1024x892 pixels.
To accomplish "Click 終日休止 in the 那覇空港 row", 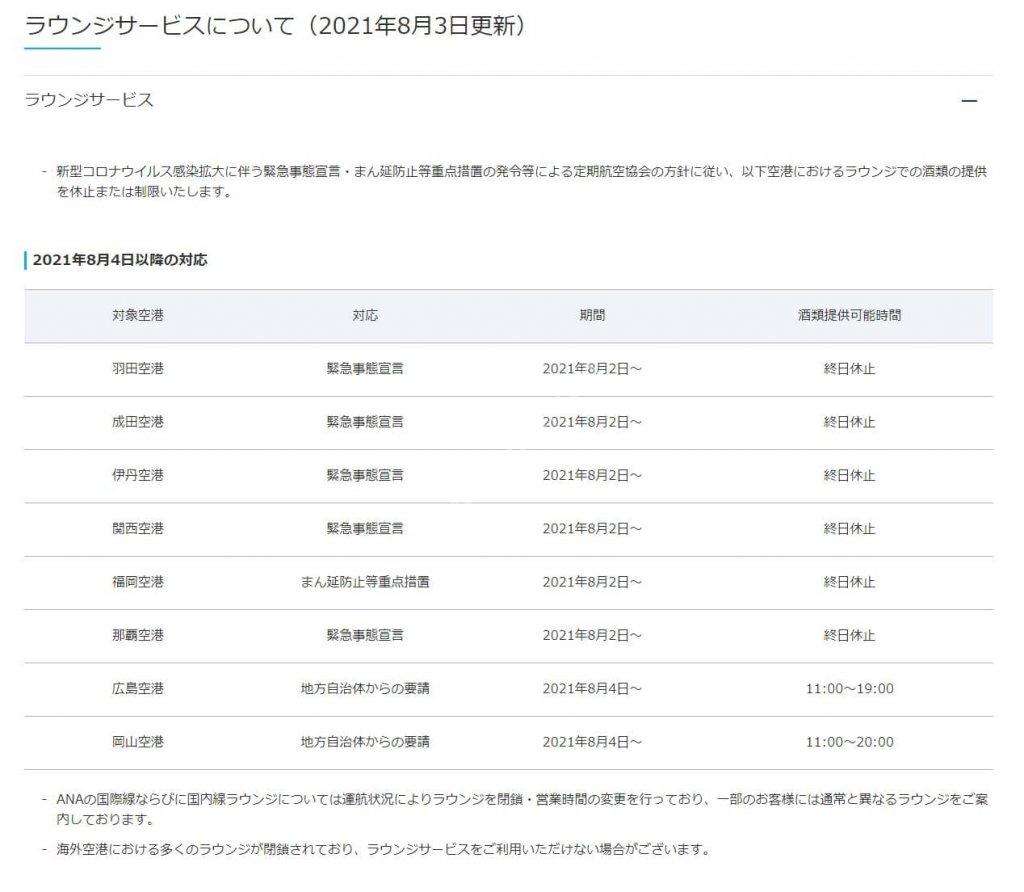I will (x=849, y=635).
